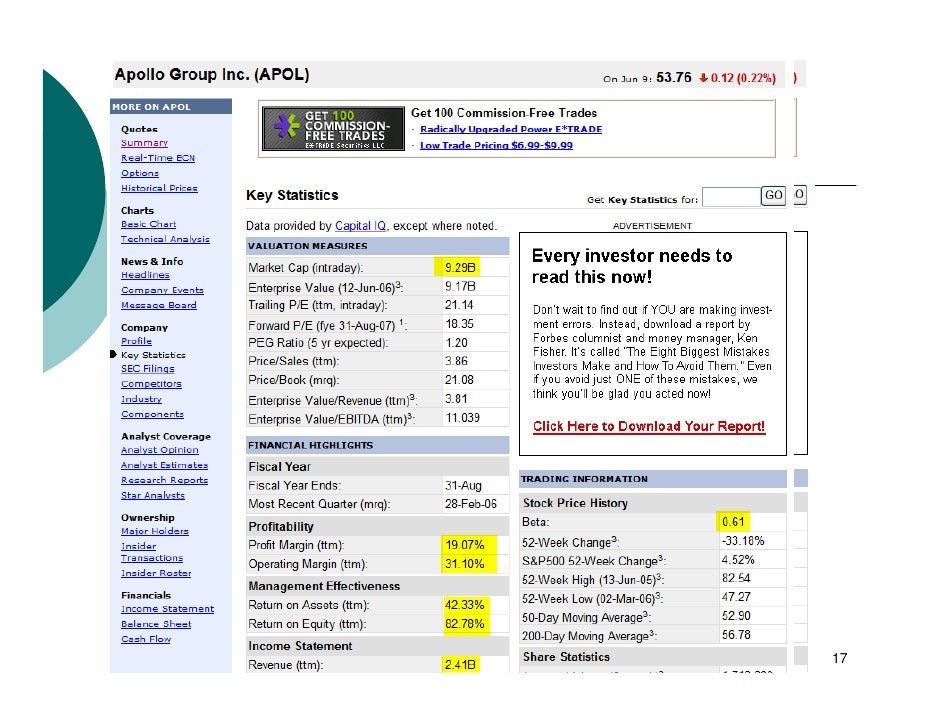The image size is (942, 728).
Task: Open the Capital IQ link
Action: (360, 226)
